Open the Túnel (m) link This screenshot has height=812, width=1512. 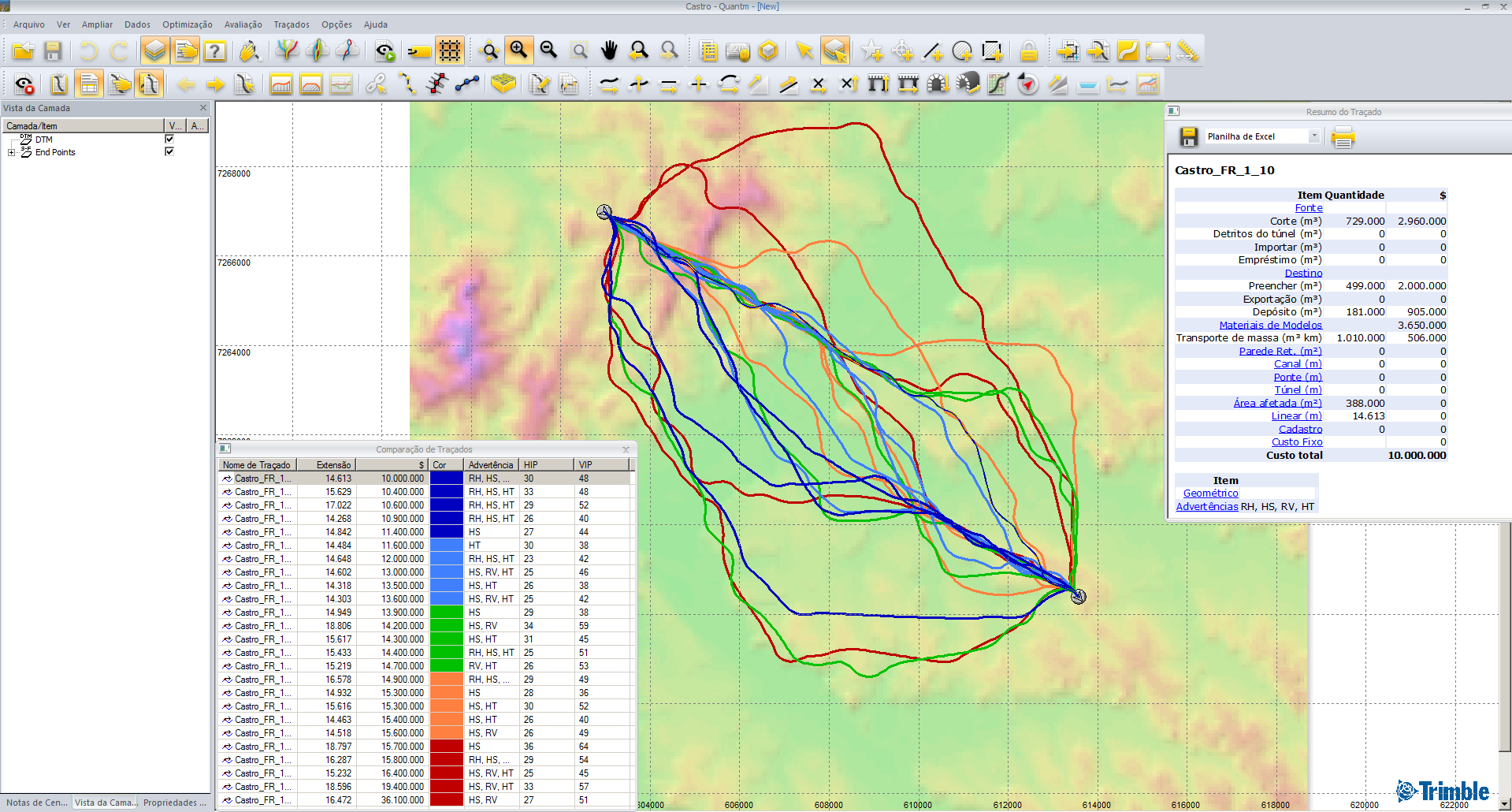point(1298,390)
